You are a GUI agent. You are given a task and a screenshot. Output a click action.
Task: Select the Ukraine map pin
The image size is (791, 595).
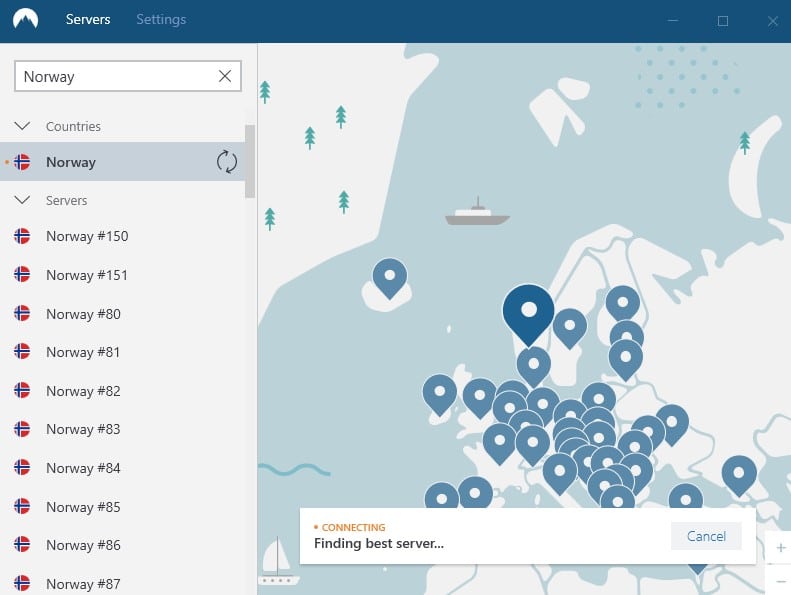672,424
